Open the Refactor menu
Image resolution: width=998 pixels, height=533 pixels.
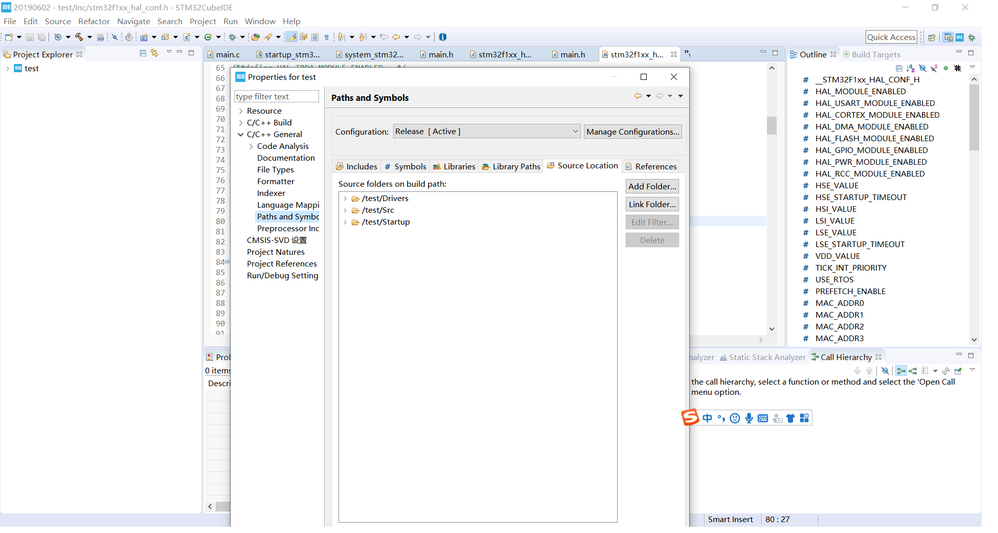click(x=94, y=21)
